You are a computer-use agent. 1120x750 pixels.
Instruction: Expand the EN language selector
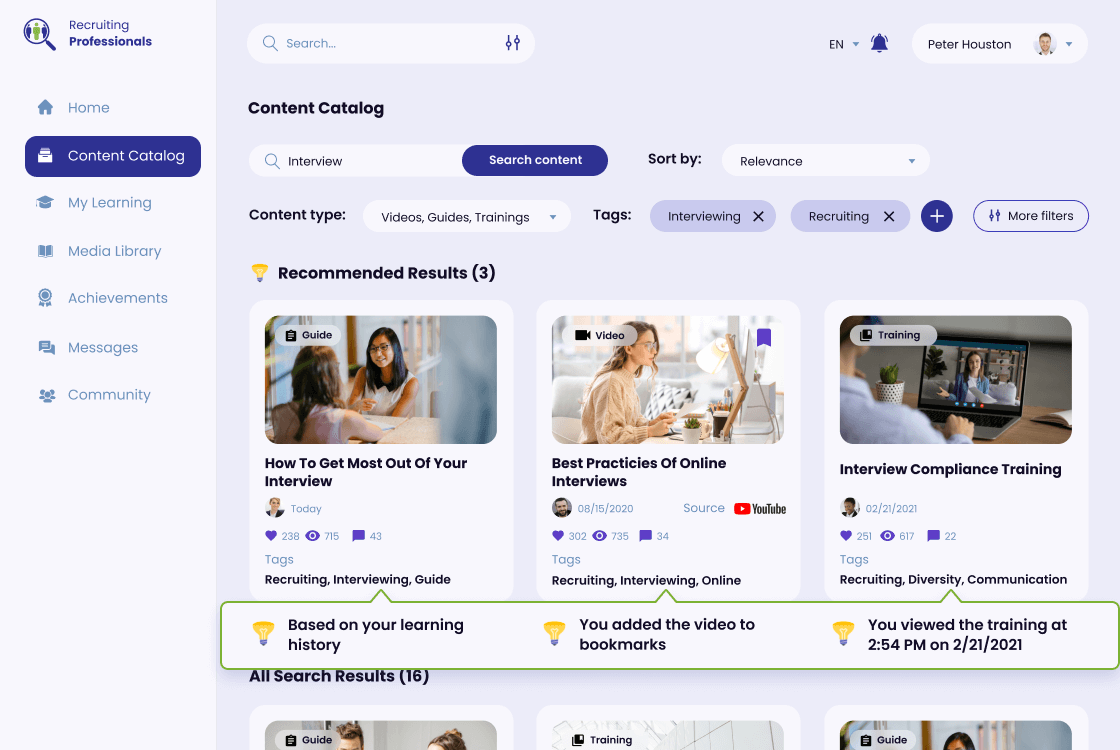(x=844, y=44)
